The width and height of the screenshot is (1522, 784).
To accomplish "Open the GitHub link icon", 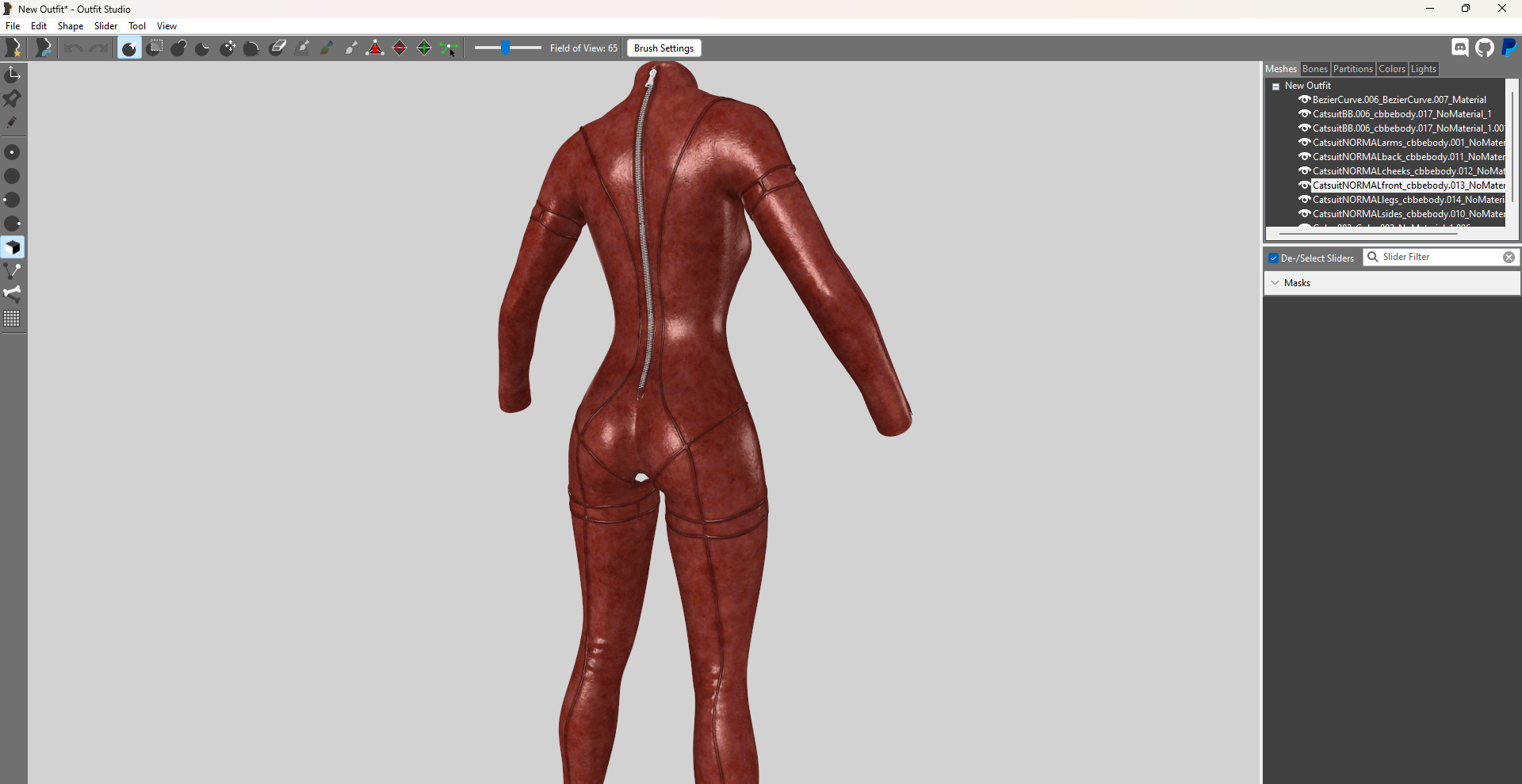I will coord(1485,48).
